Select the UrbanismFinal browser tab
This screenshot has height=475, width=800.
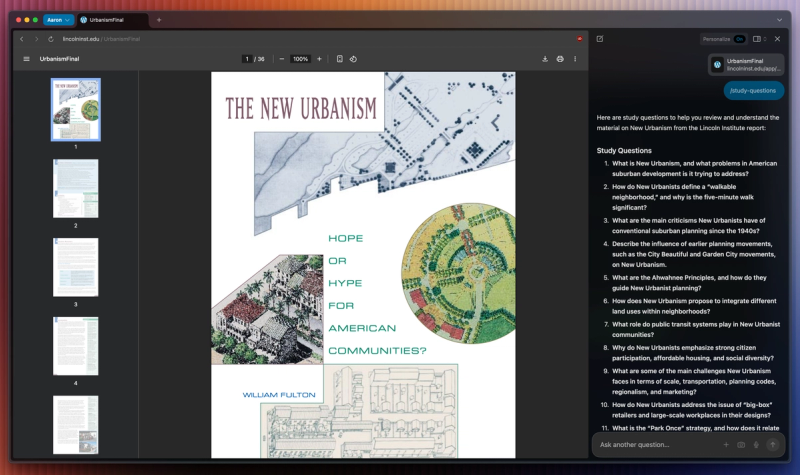112,20
